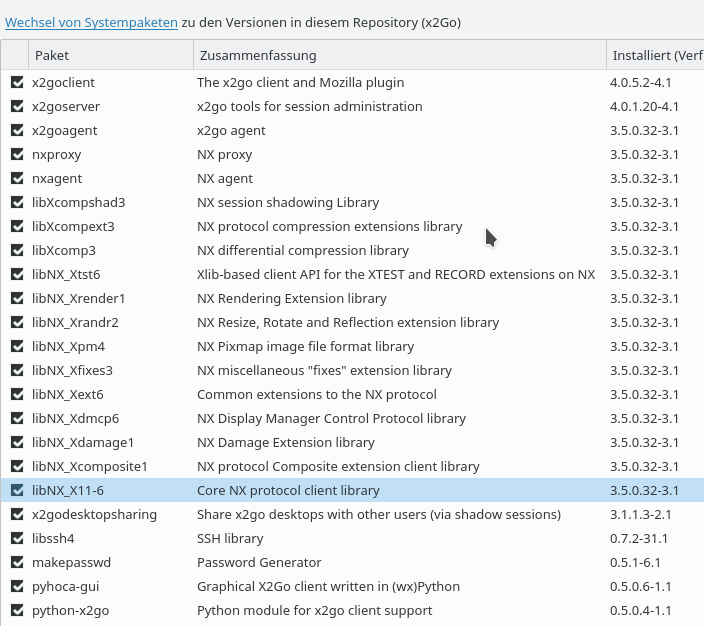The width and height of the screenshot is (704, 626).
Task: Select the x2goclient package name
Action: click(x=63, y=83)
